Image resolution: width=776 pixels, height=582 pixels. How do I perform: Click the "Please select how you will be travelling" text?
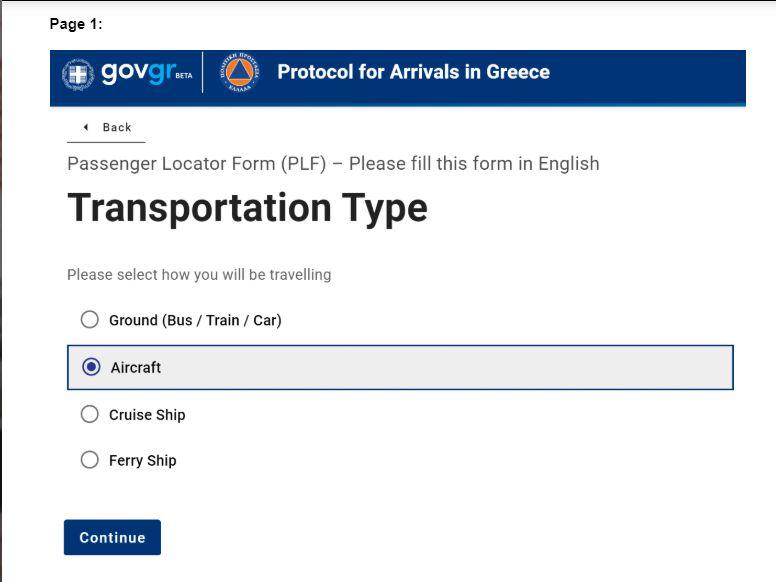tap(199, 274)
